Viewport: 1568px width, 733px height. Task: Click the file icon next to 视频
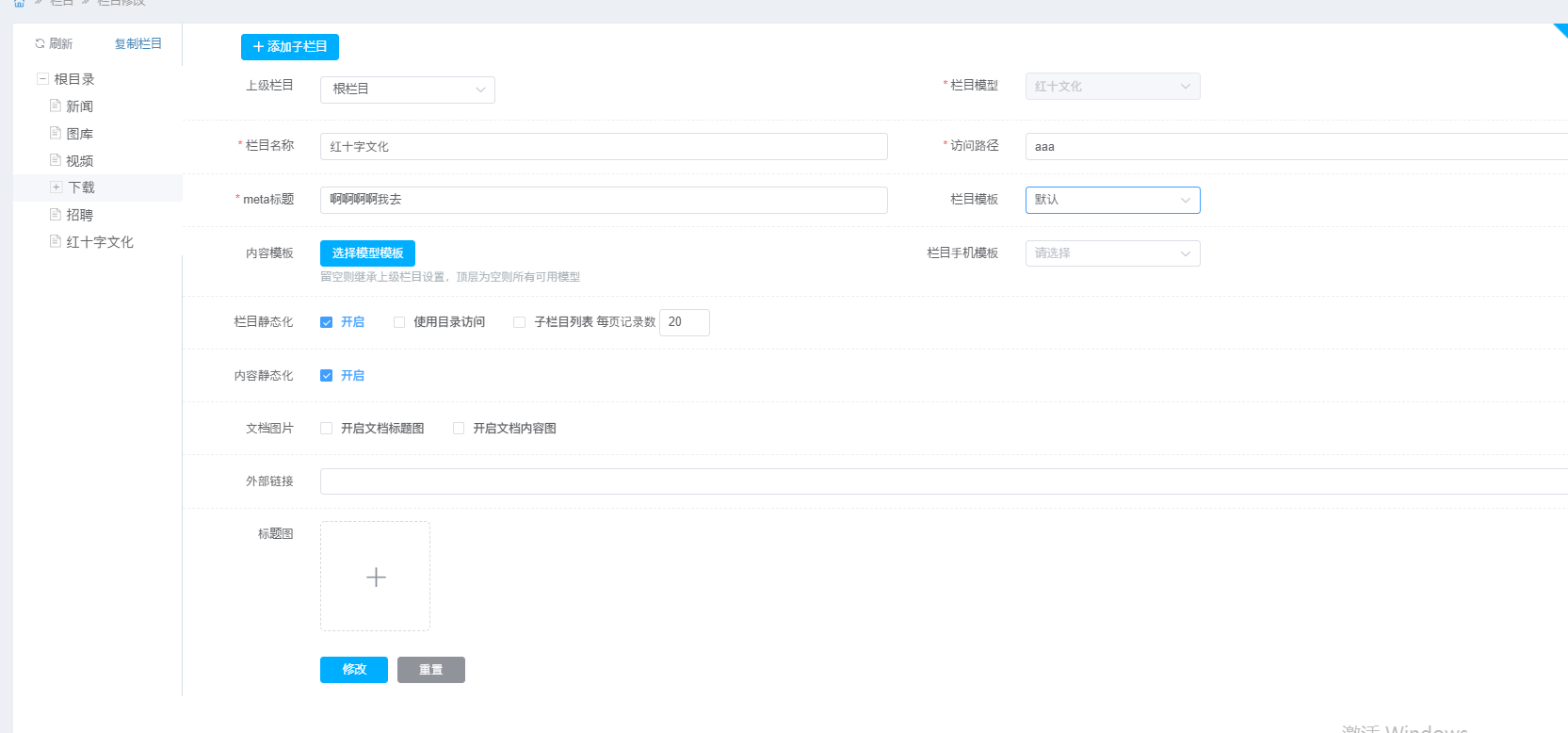pos(56,160)
